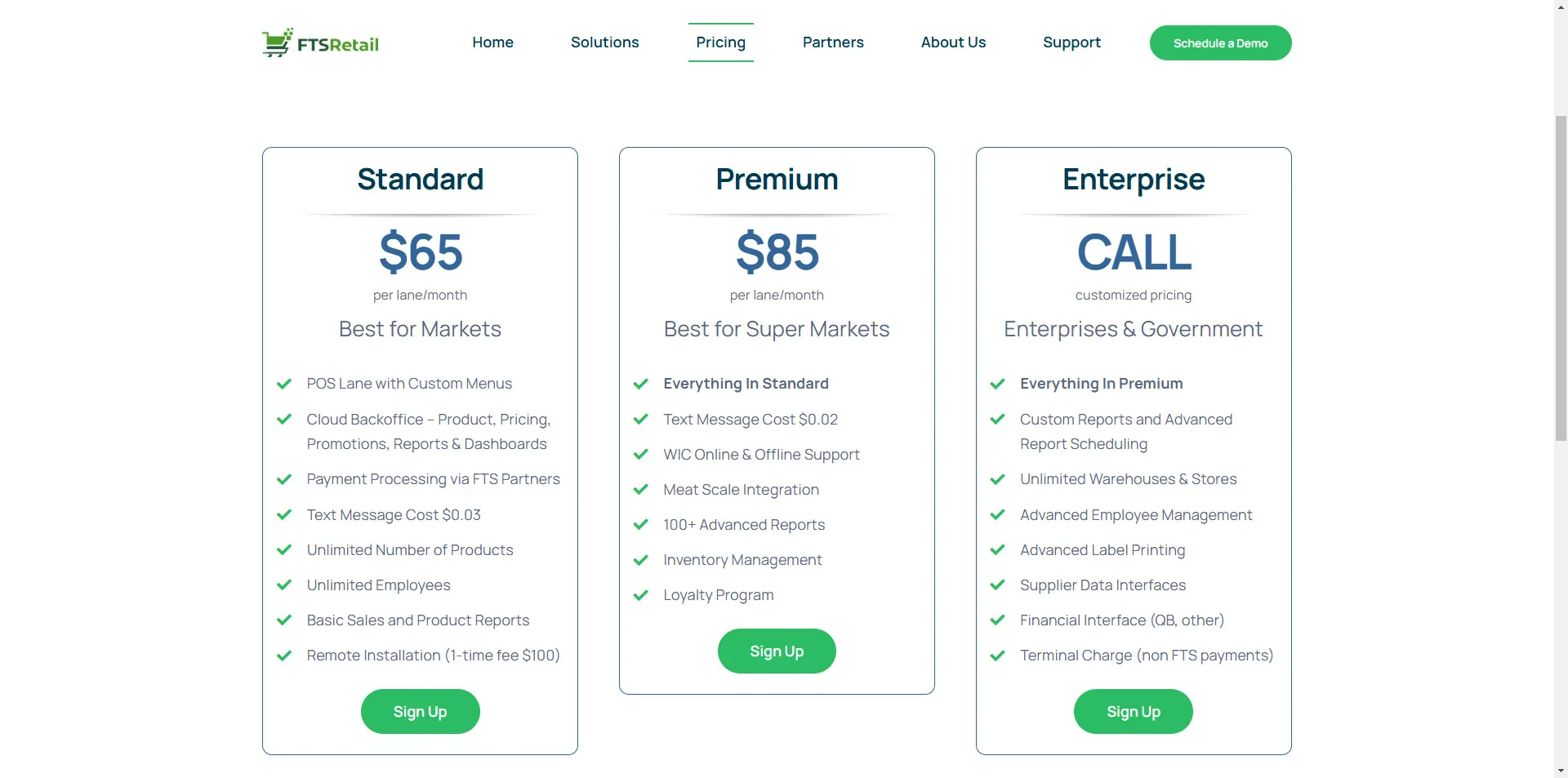Sign up for the Premium plan
1568x778 pixels.
pyautogui.click(x=777, y=651)
